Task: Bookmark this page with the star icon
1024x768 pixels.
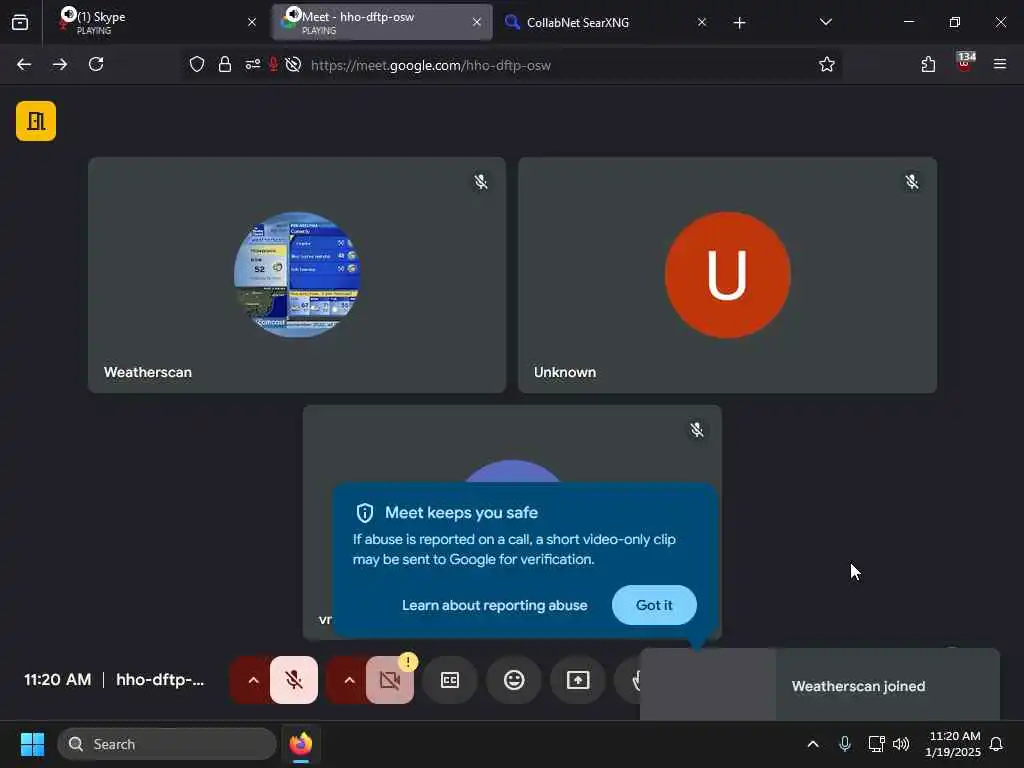Action: click(x=827, y=64)
